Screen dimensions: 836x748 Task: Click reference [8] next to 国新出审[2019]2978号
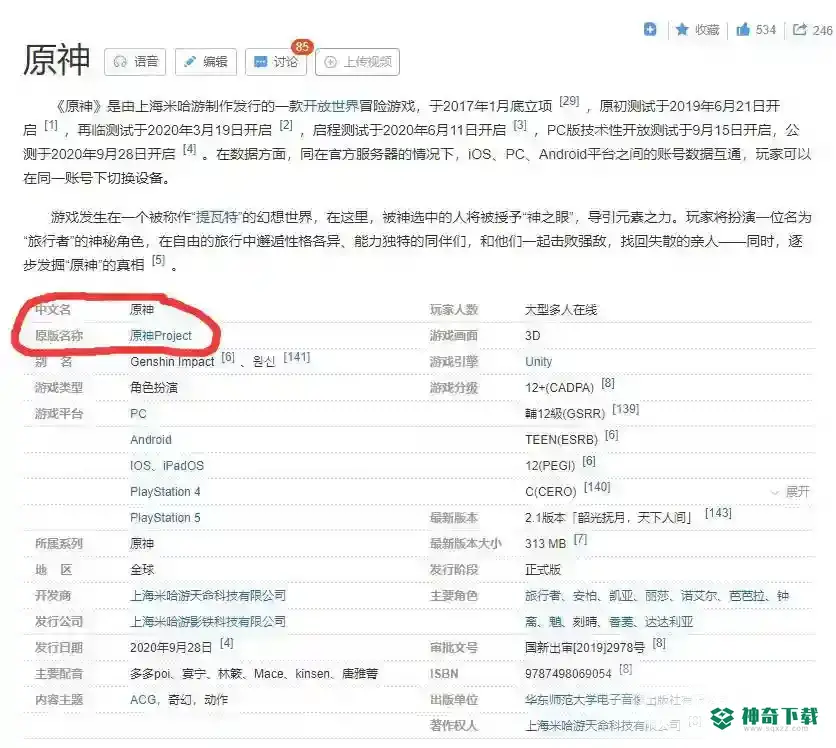659,643
